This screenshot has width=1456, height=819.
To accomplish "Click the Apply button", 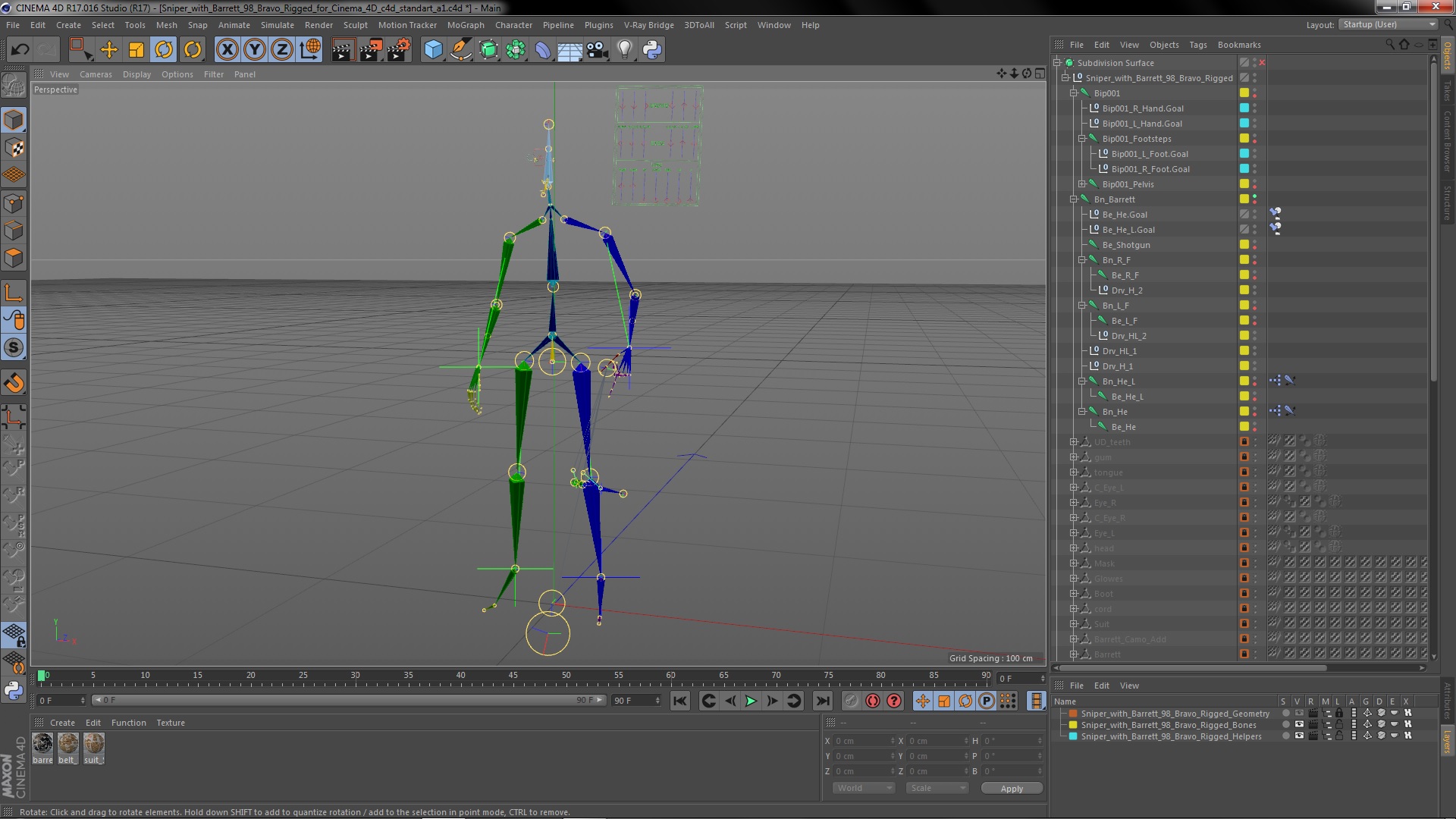I will [x=1012, y=789].
